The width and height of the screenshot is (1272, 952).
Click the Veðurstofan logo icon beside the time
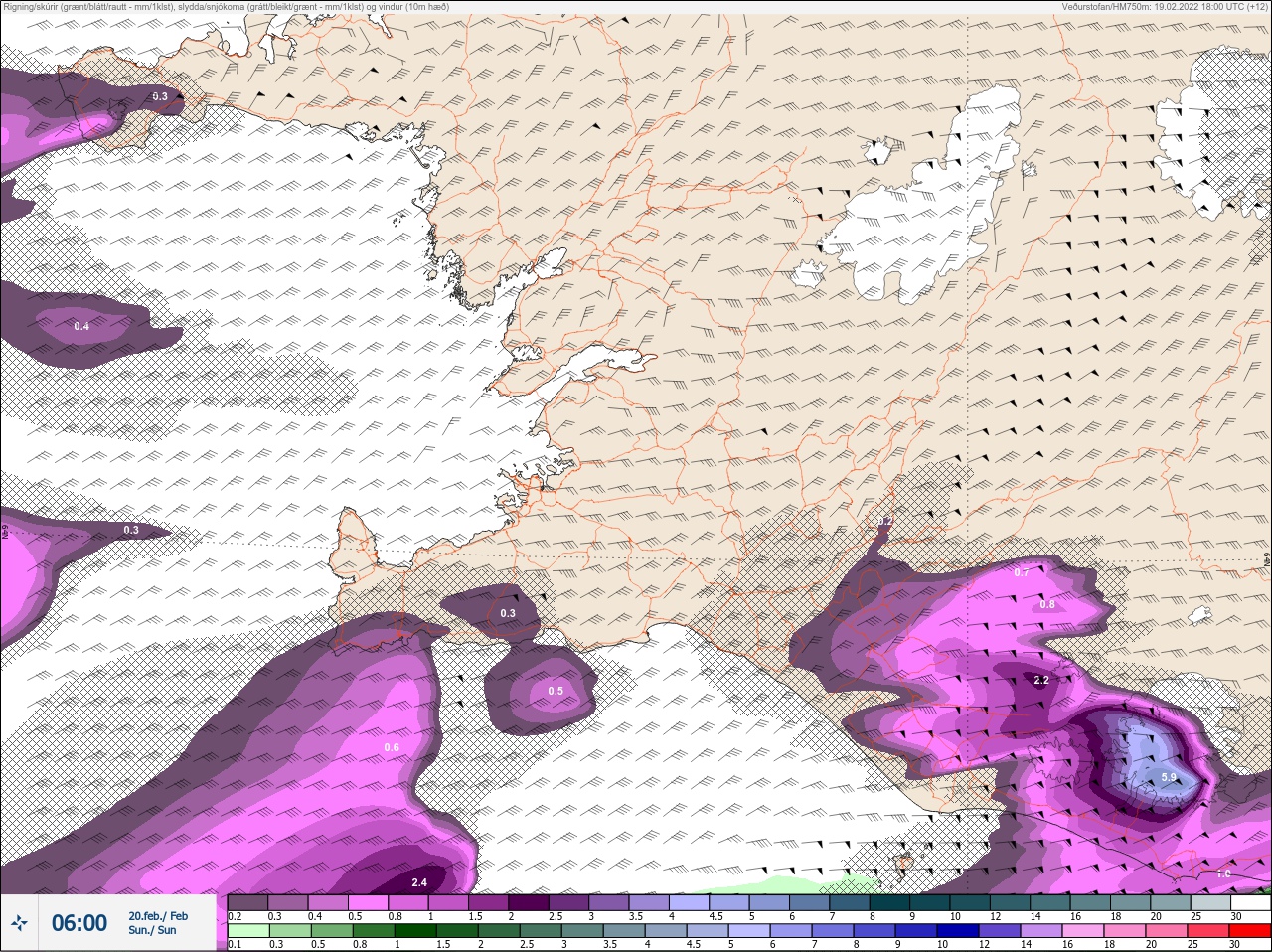pos(20,924)
